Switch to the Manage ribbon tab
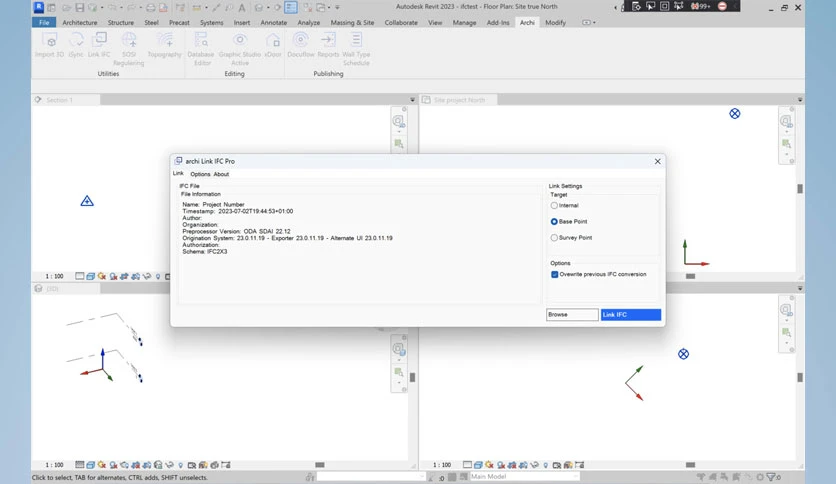 [x=464, y=22]
